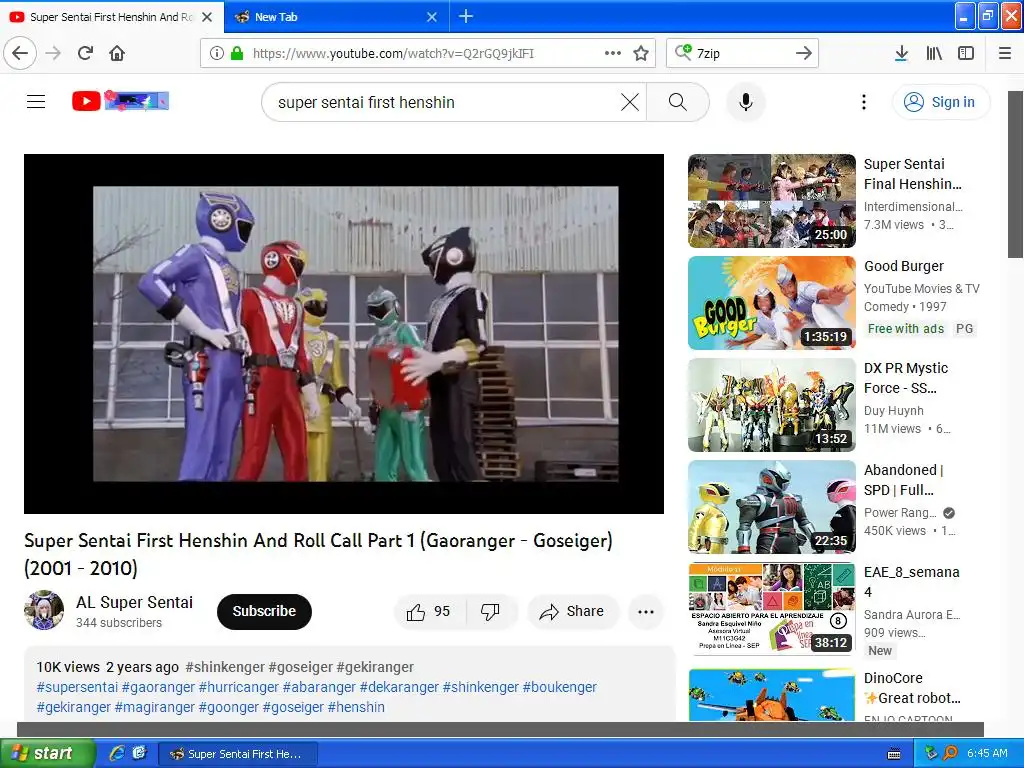Click Internet Explorer quick launch icon
Screen dimensions: 1024x768
117,753
